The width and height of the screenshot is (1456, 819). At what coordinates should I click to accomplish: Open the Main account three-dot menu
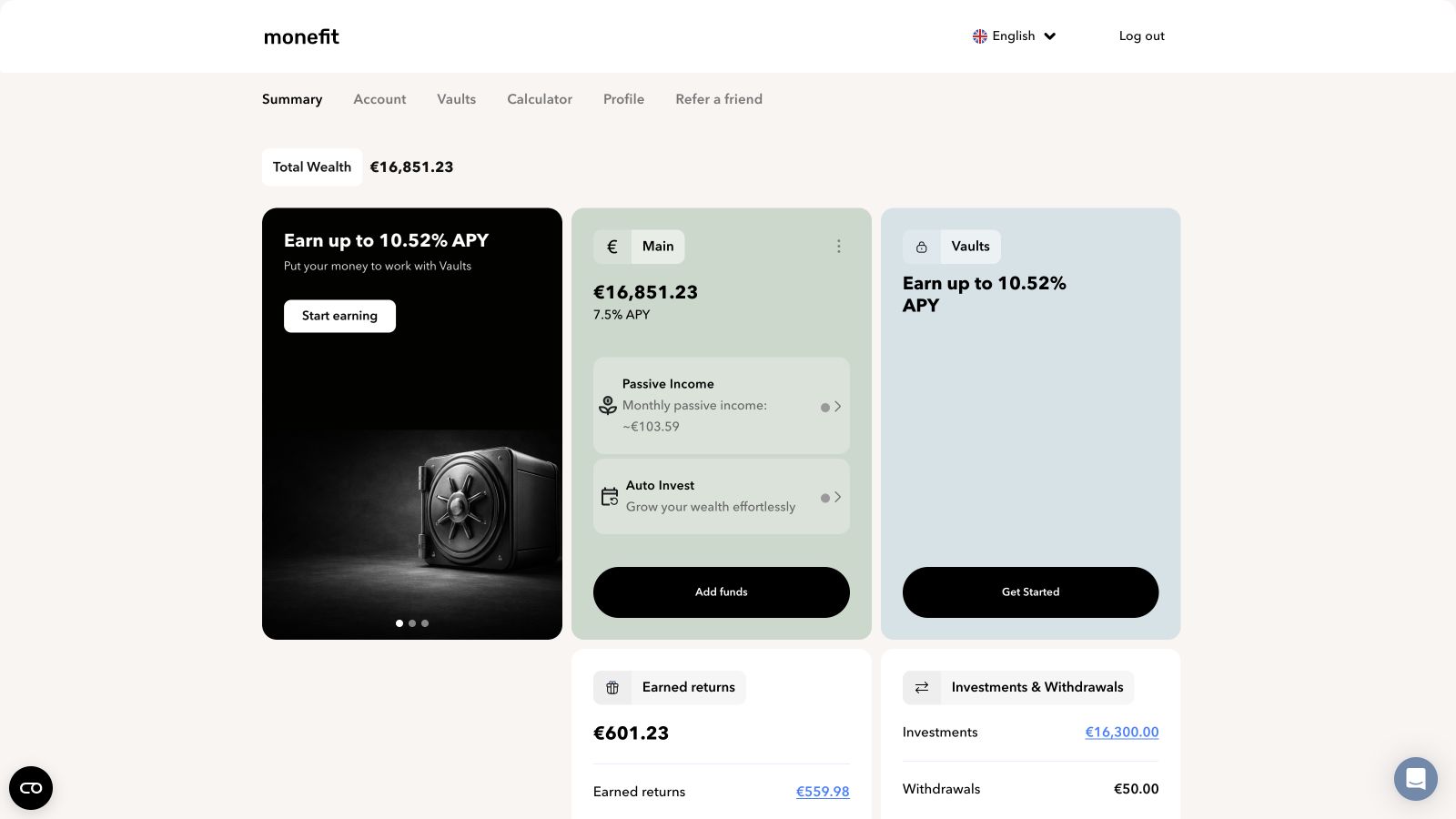(838, 247)
